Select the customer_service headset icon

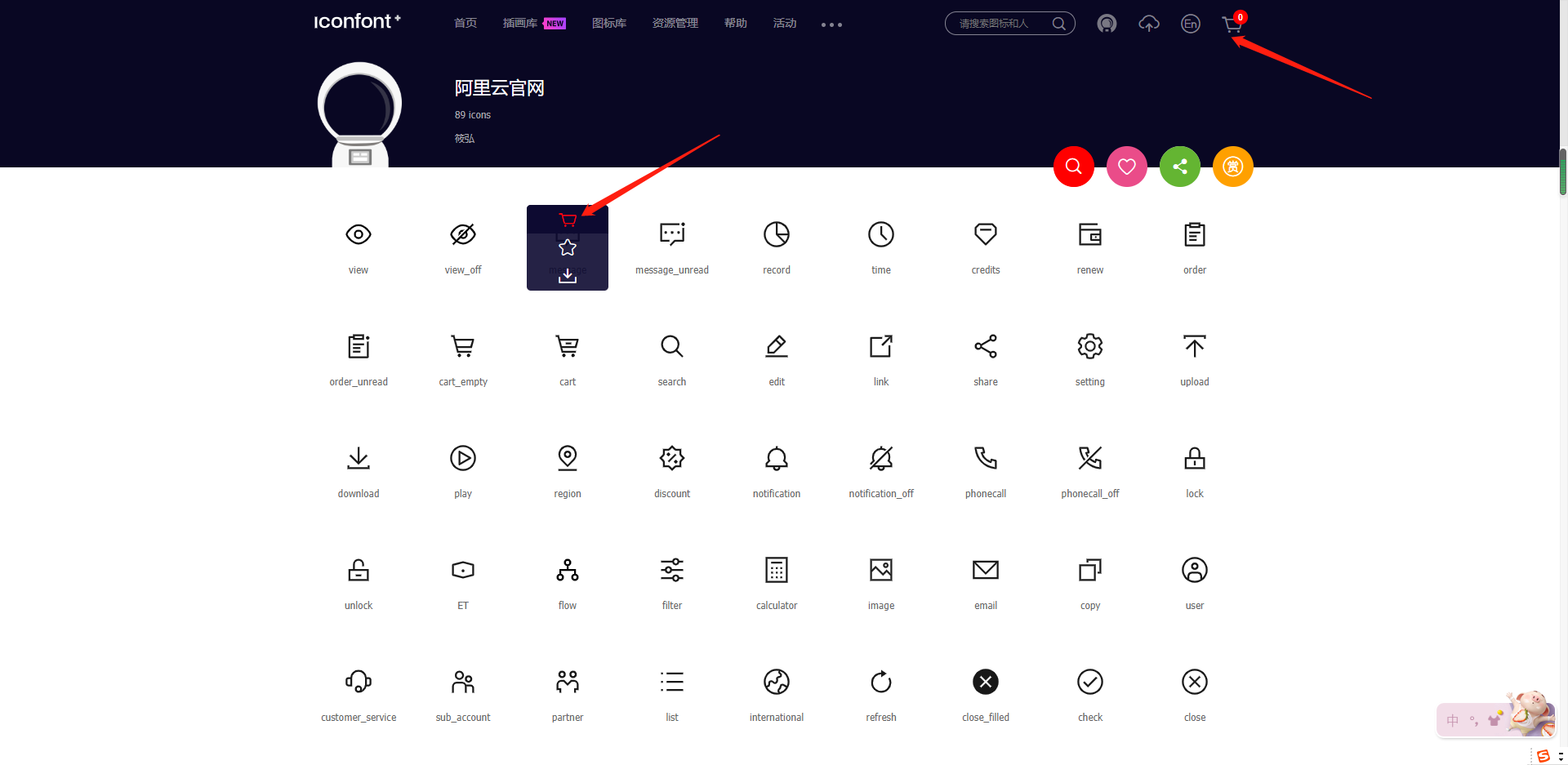358,682
